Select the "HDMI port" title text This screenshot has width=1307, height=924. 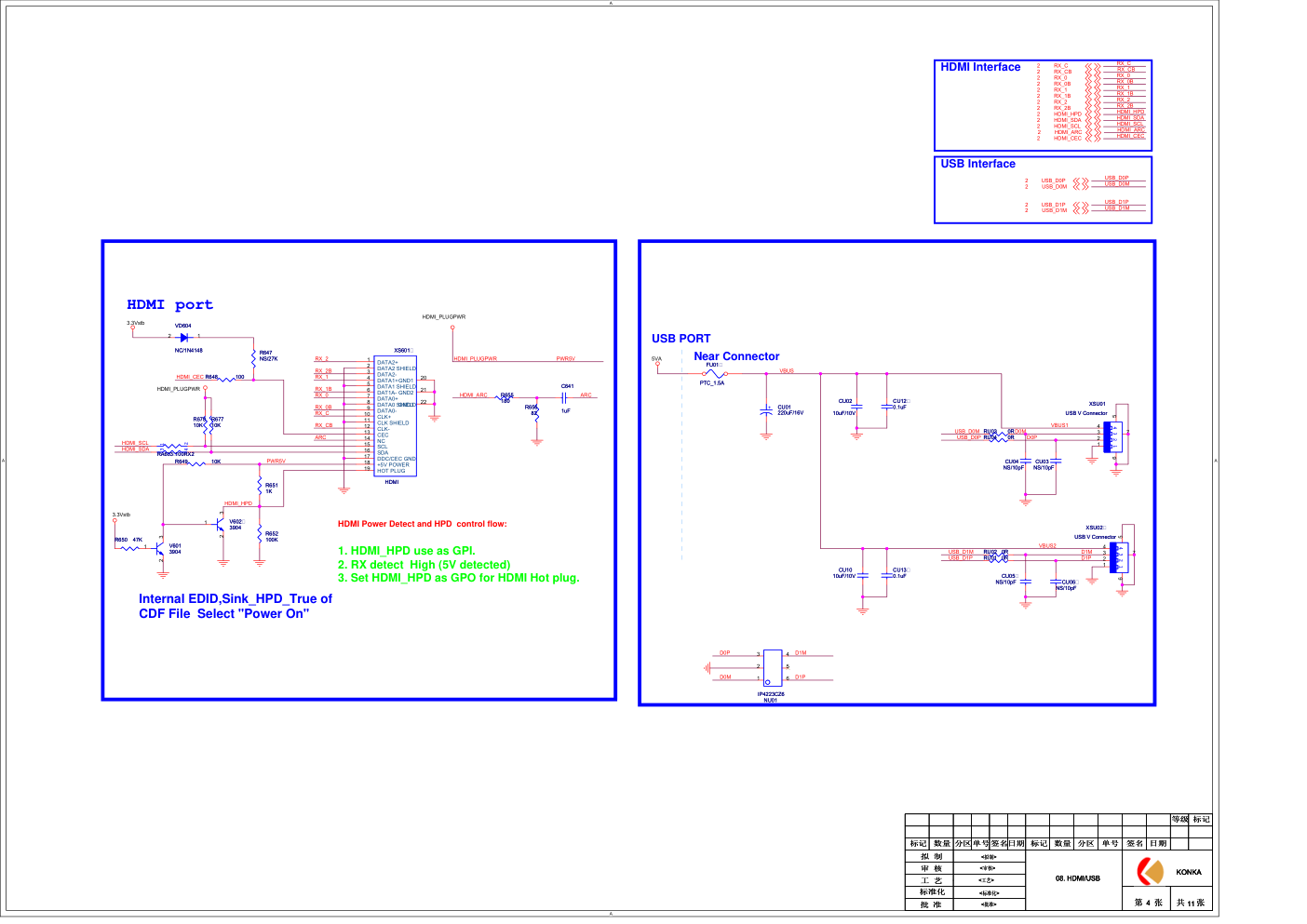tap(169, 305)
